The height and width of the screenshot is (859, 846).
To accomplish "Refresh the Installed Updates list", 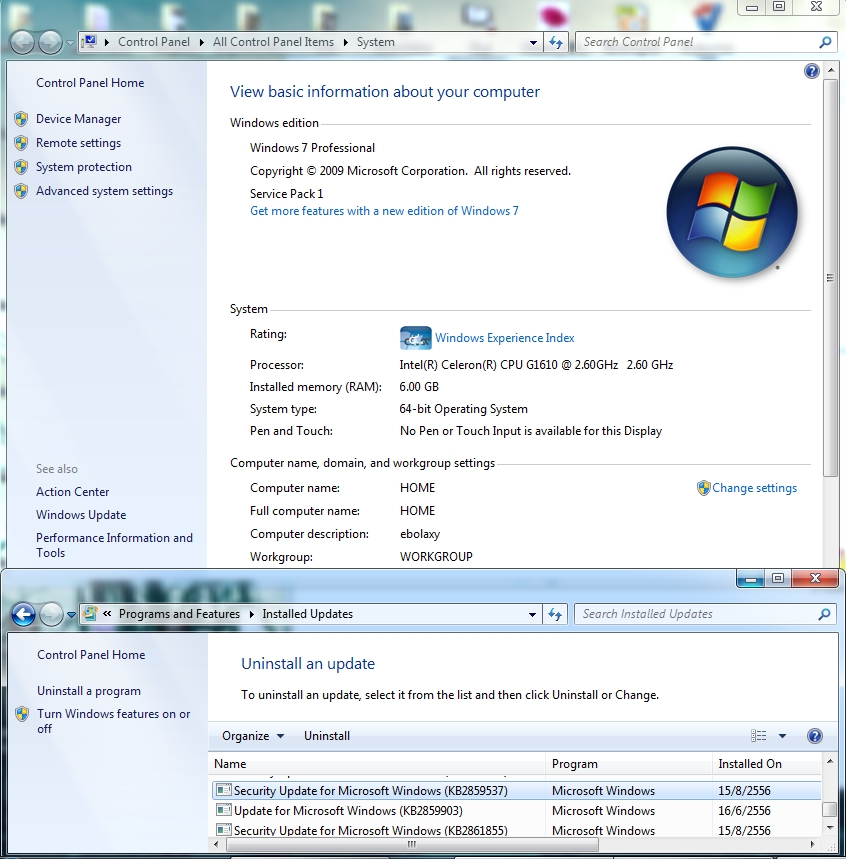I will click(x=555, y=614).
